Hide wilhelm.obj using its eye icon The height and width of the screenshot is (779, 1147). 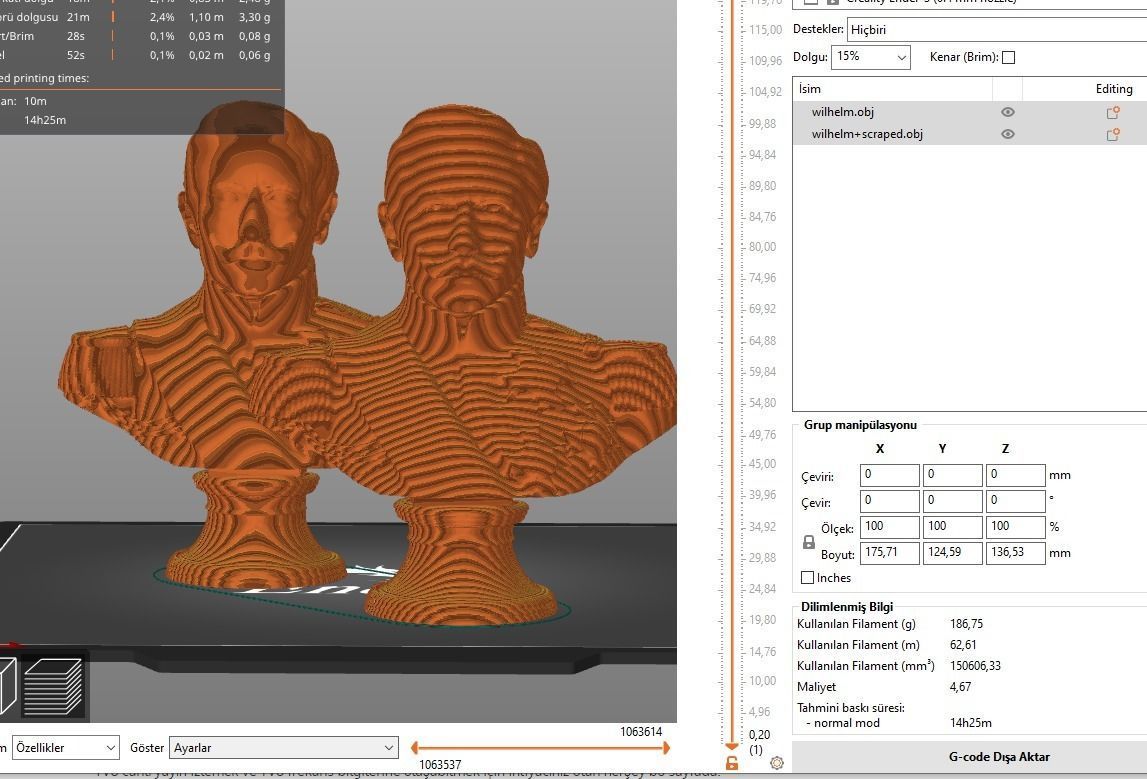click(1007, 112)
